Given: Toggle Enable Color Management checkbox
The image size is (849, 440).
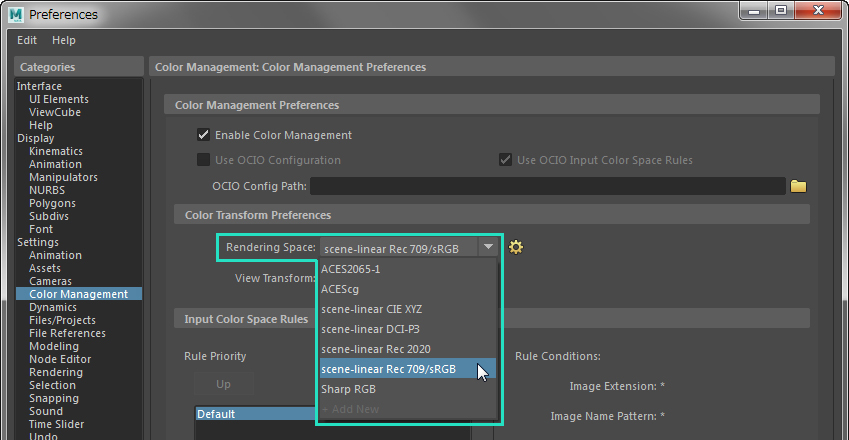Looking at the screenshot, I should [204, 135].
